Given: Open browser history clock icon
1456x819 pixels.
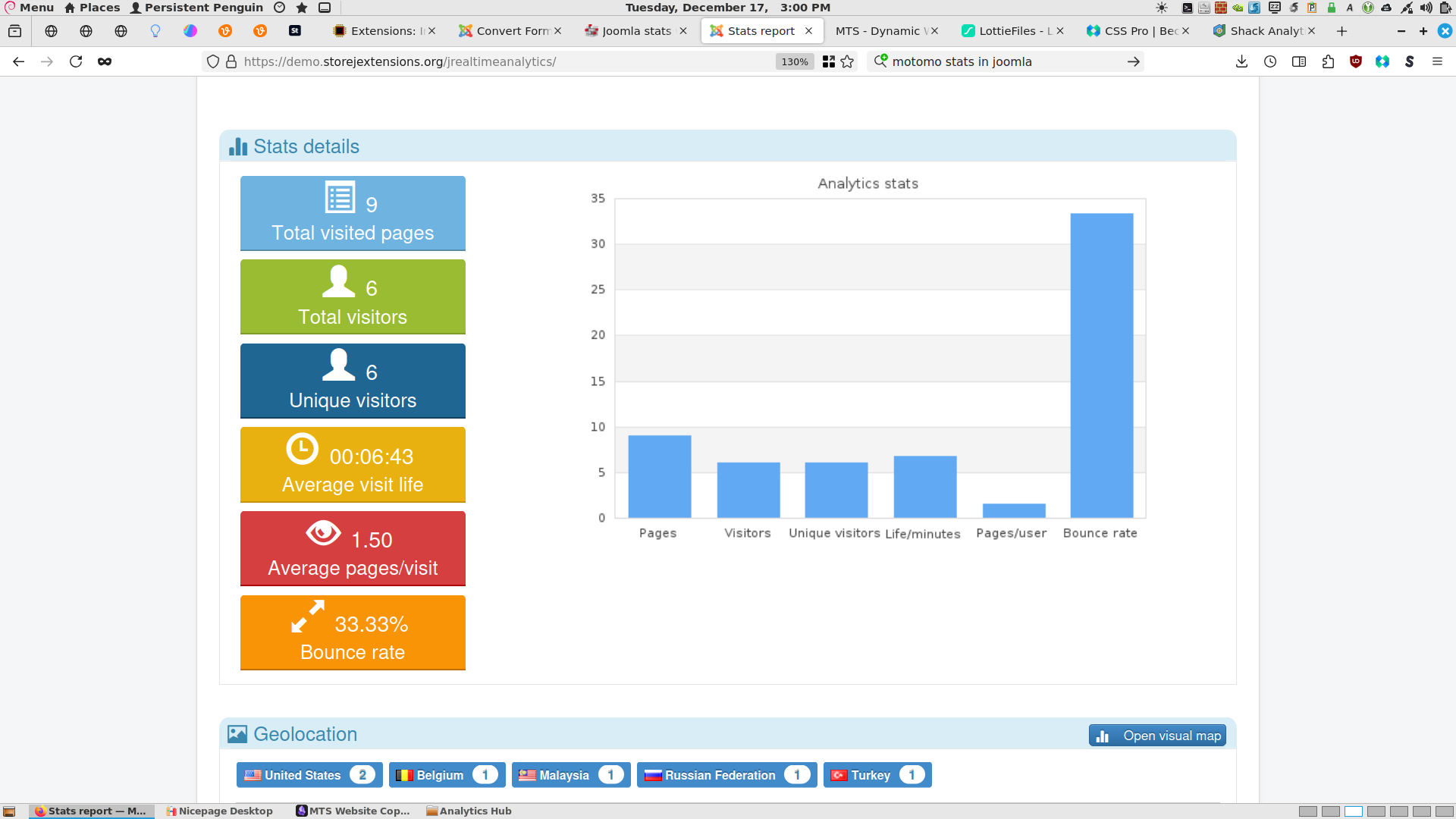Looking at the screenshot, I should click(x=1270, y=61).
